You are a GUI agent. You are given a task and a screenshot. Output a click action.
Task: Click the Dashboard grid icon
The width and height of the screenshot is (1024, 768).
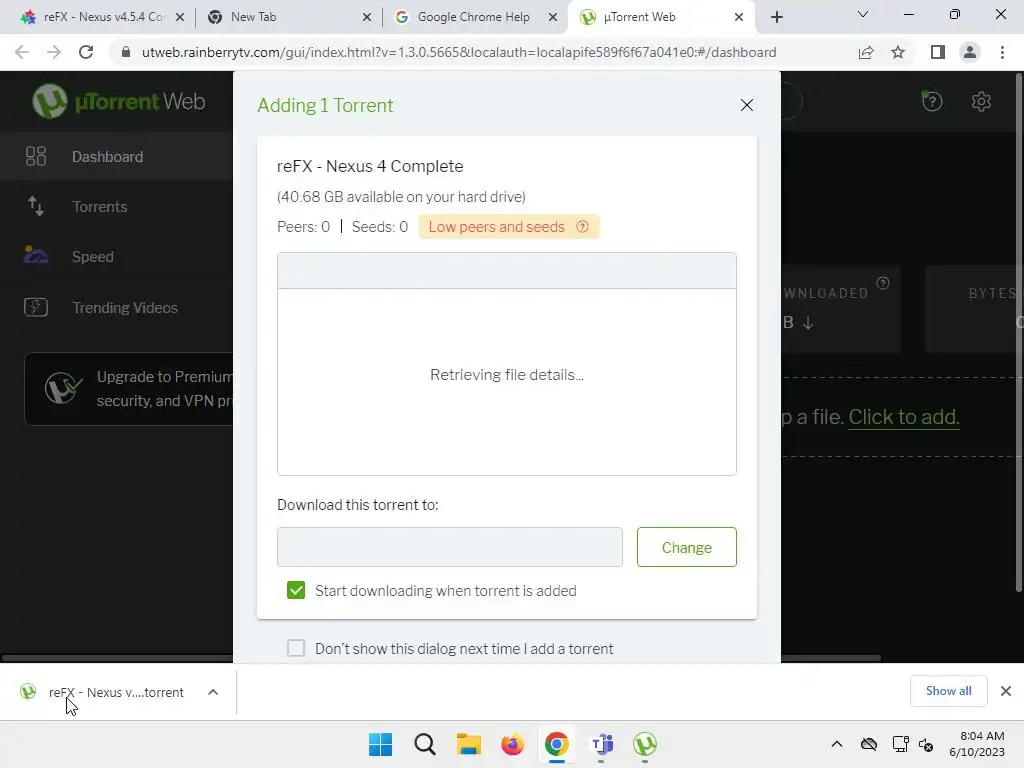click(x=36, y=156)
